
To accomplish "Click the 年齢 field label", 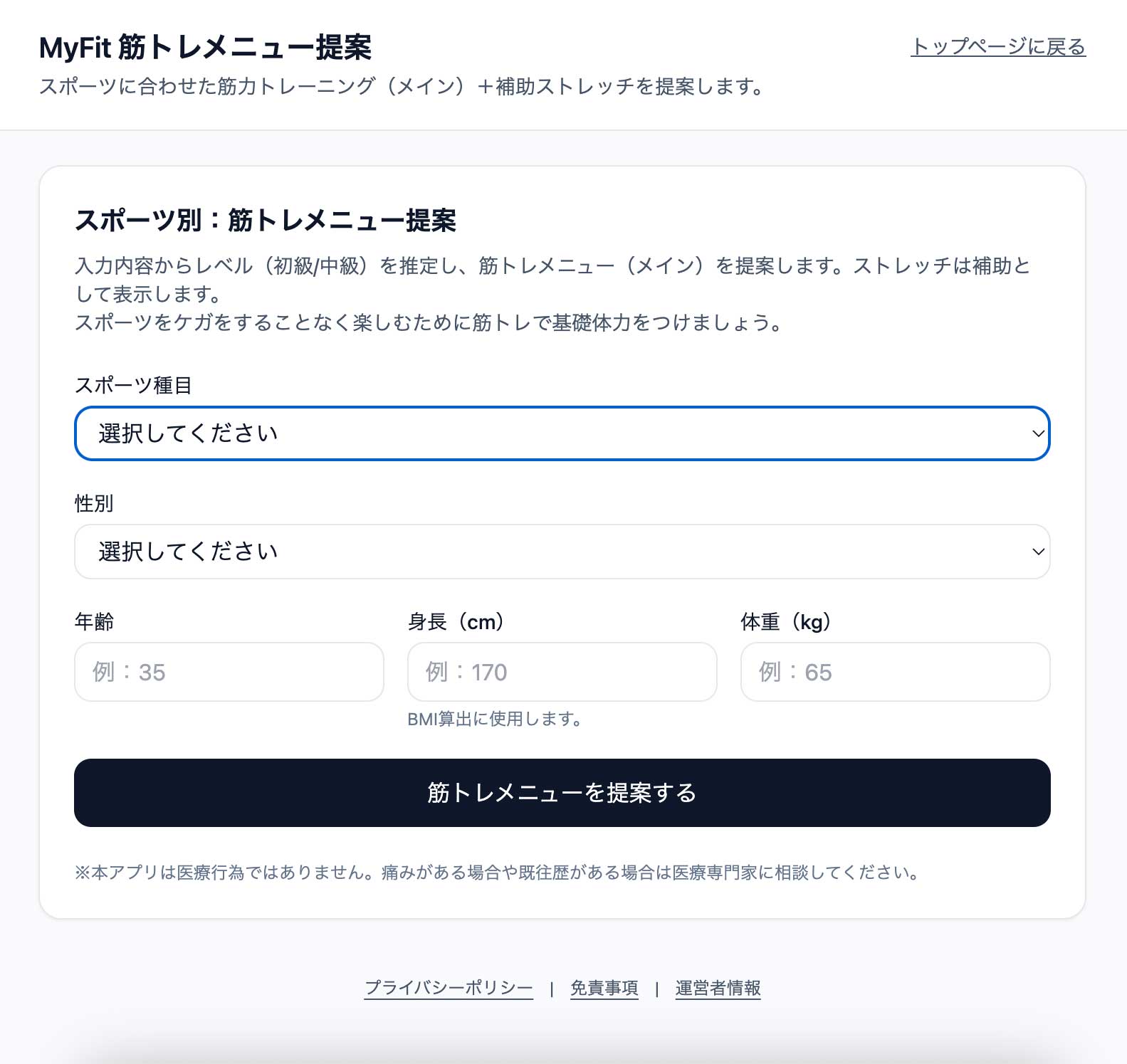I will 94,621.
